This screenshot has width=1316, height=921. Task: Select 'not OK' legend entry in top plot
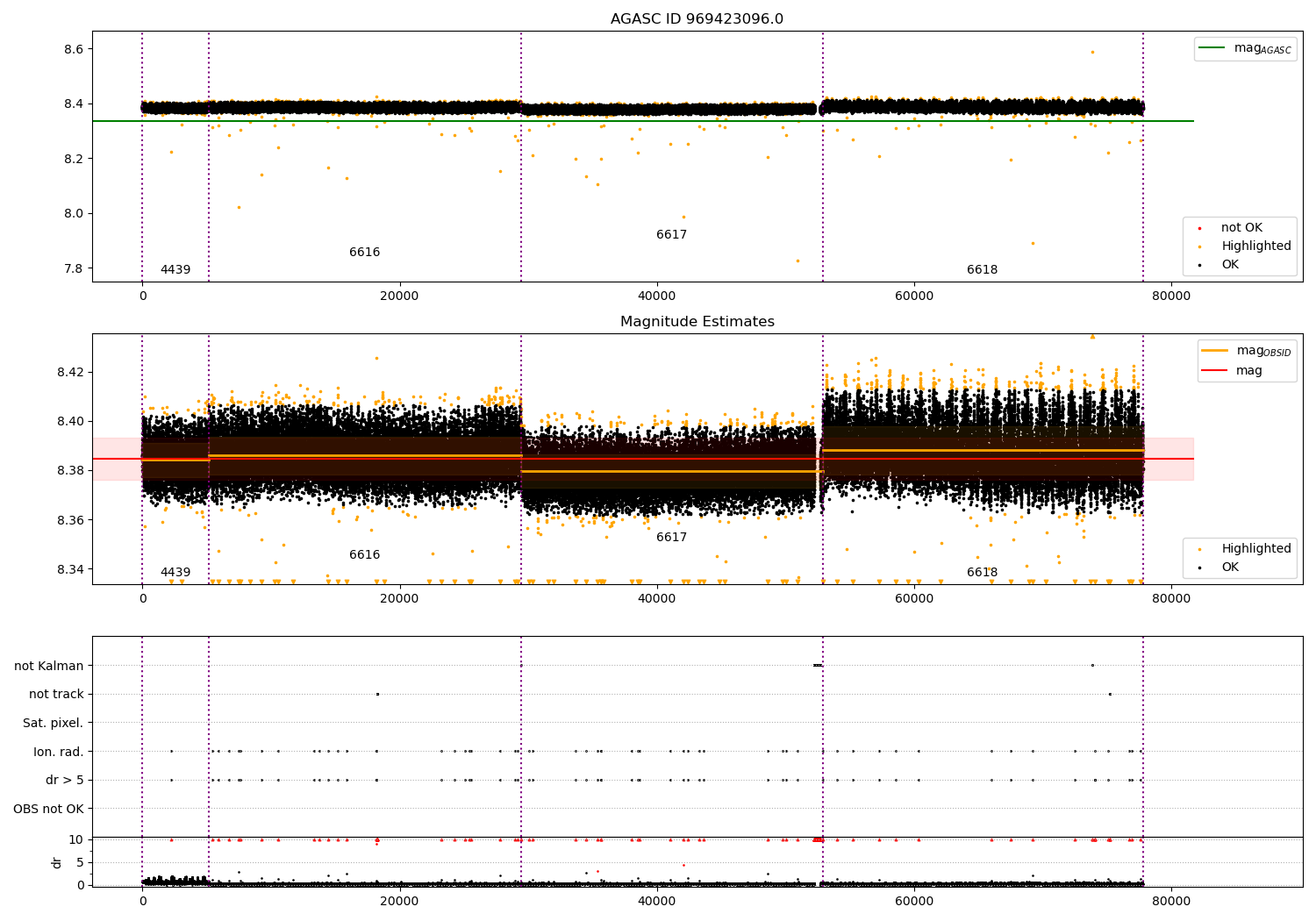coord(1241,228)
